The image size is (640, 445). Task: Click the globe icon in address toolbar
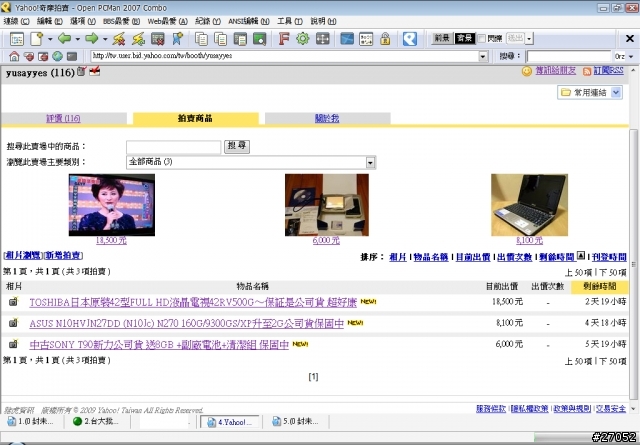pyautogui.click(x=57, y=56)
